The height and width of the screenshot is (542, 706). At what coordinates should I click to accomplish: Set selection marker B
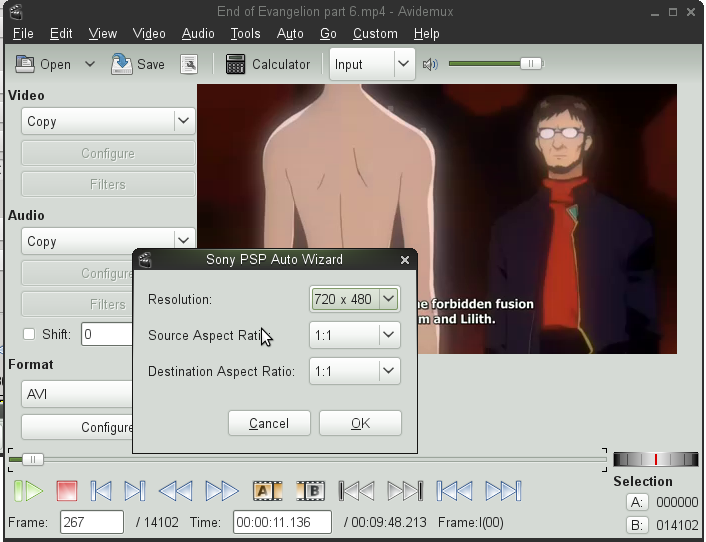311,491
